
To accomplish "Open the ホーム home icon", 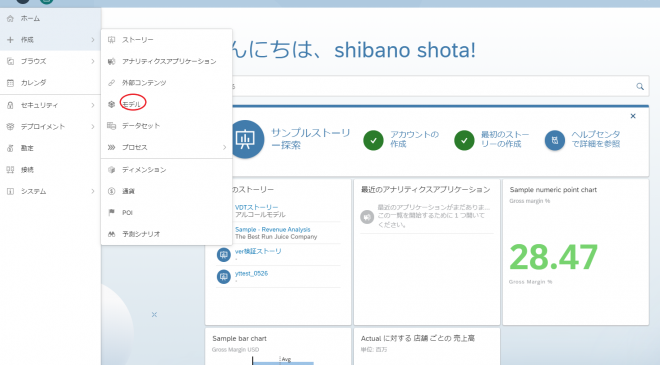I will (x=10, y=19).
